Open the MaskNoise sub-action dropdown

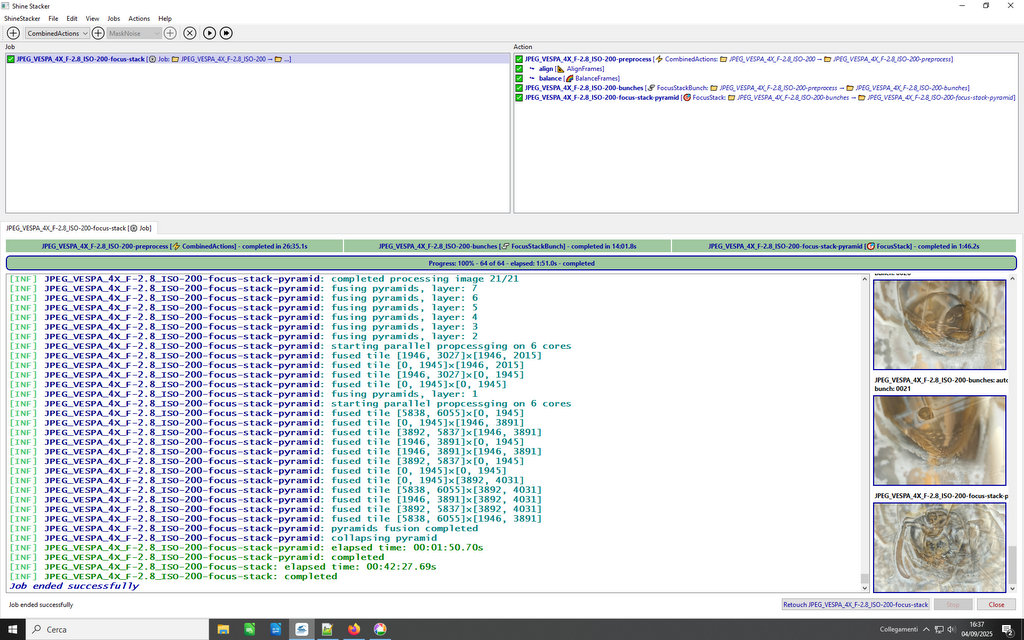134,33
